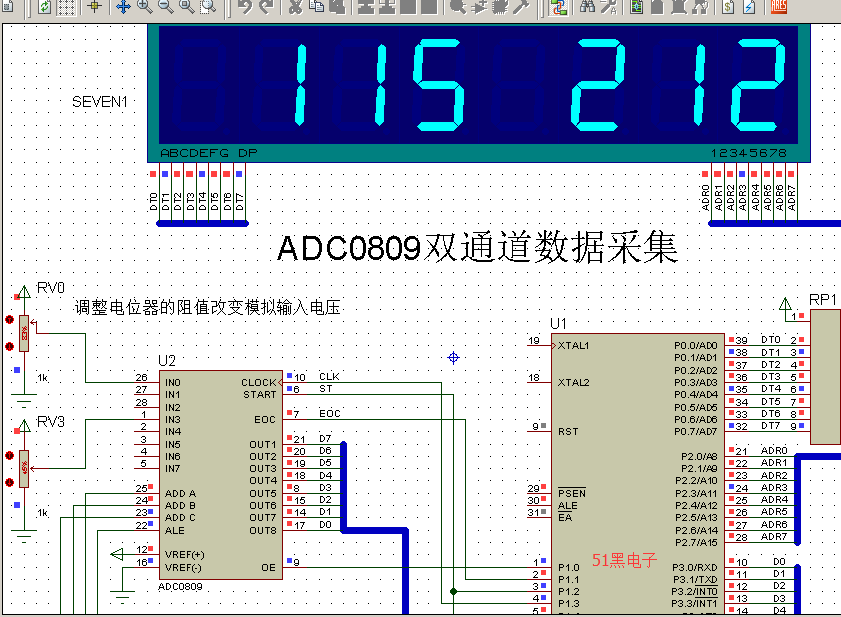
Task: Click the DT0 label beside pin 39
Action: tap(771, 340)
